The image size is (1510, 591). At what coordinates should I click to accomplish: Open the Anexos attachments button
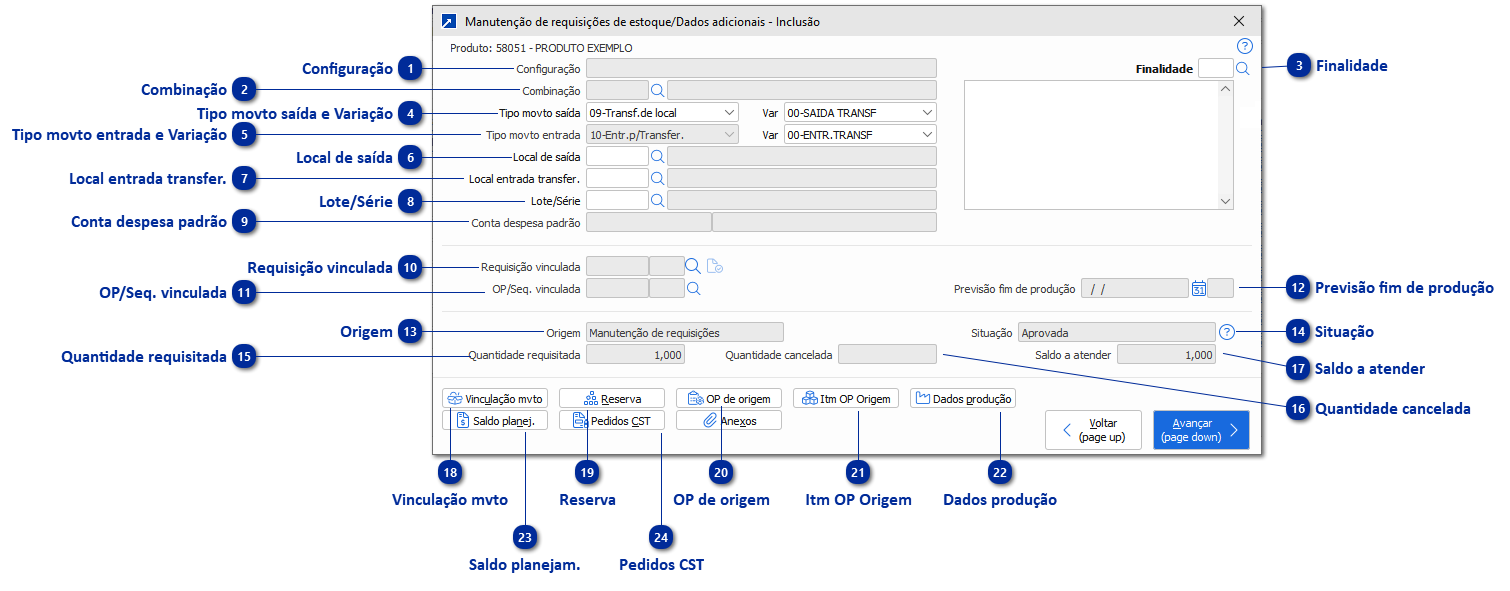729,421
